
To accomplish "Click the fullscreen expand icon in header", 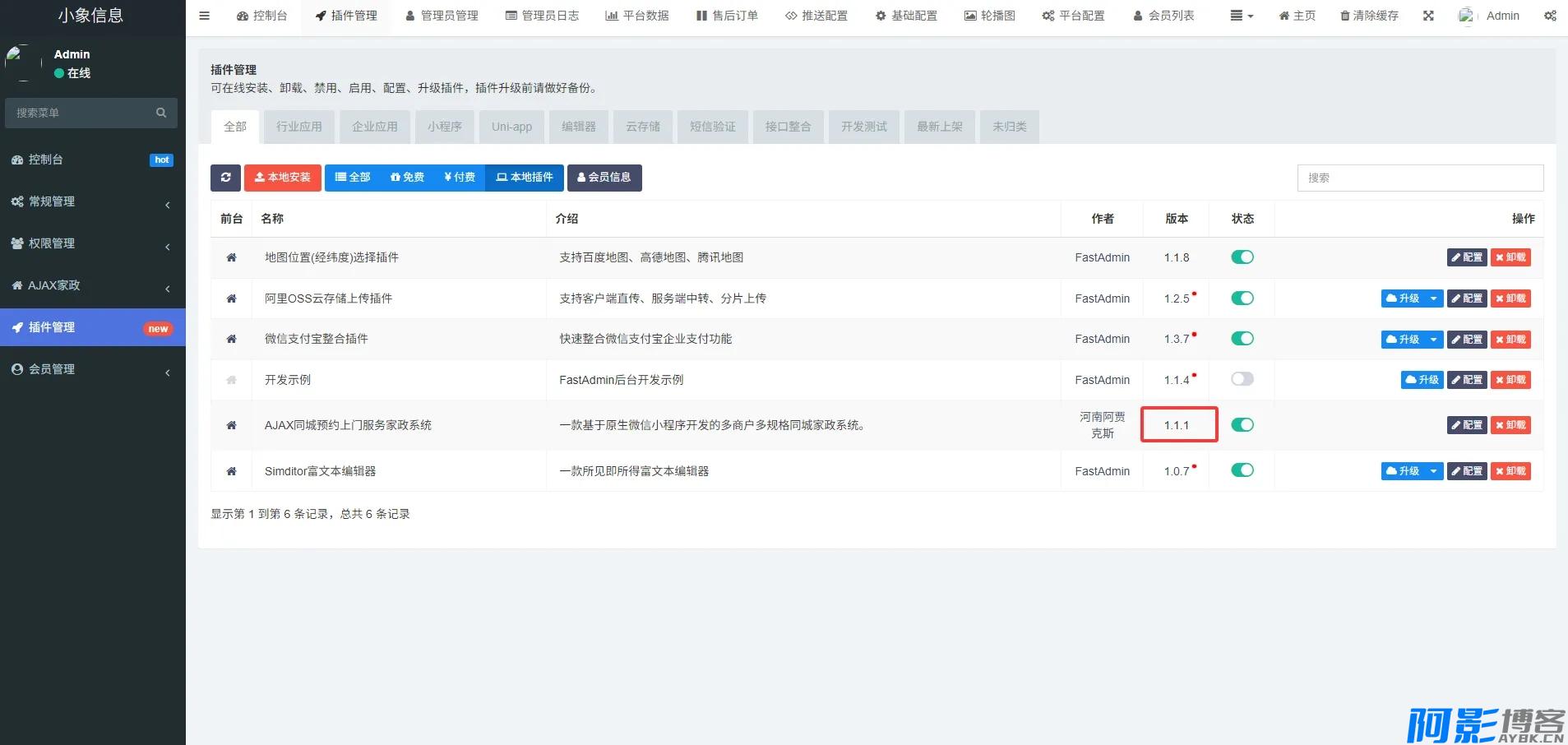I will pos(1428,16).
